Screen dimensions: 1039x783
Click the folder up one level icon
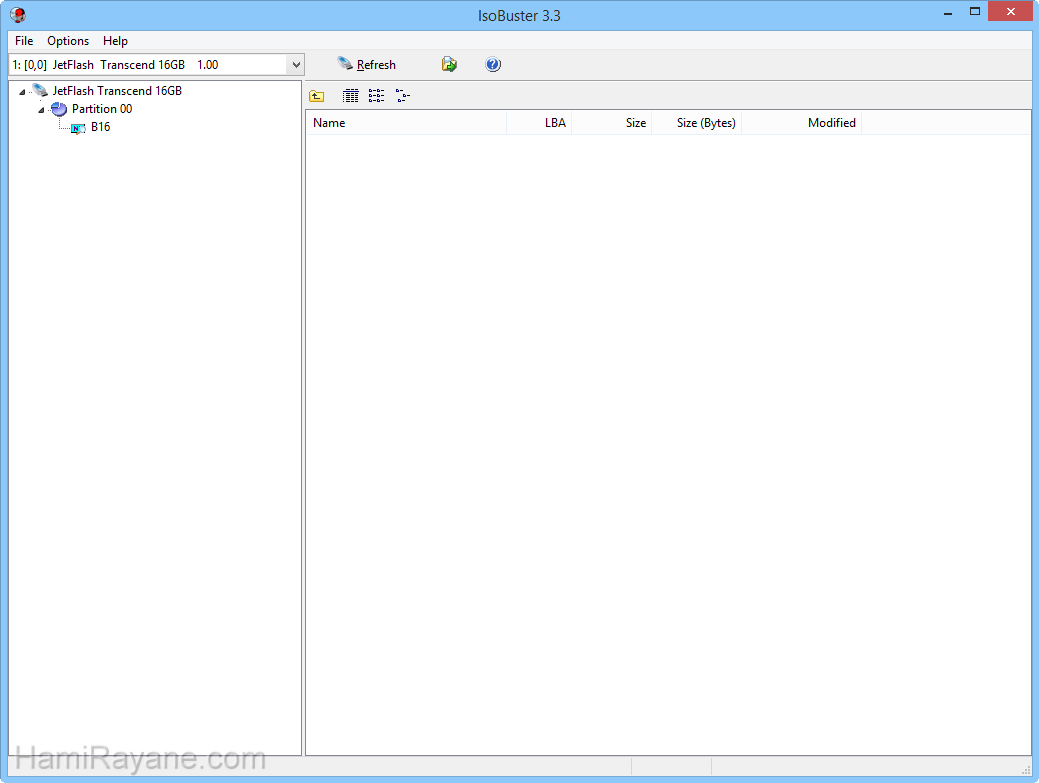(x=317, y=96)
